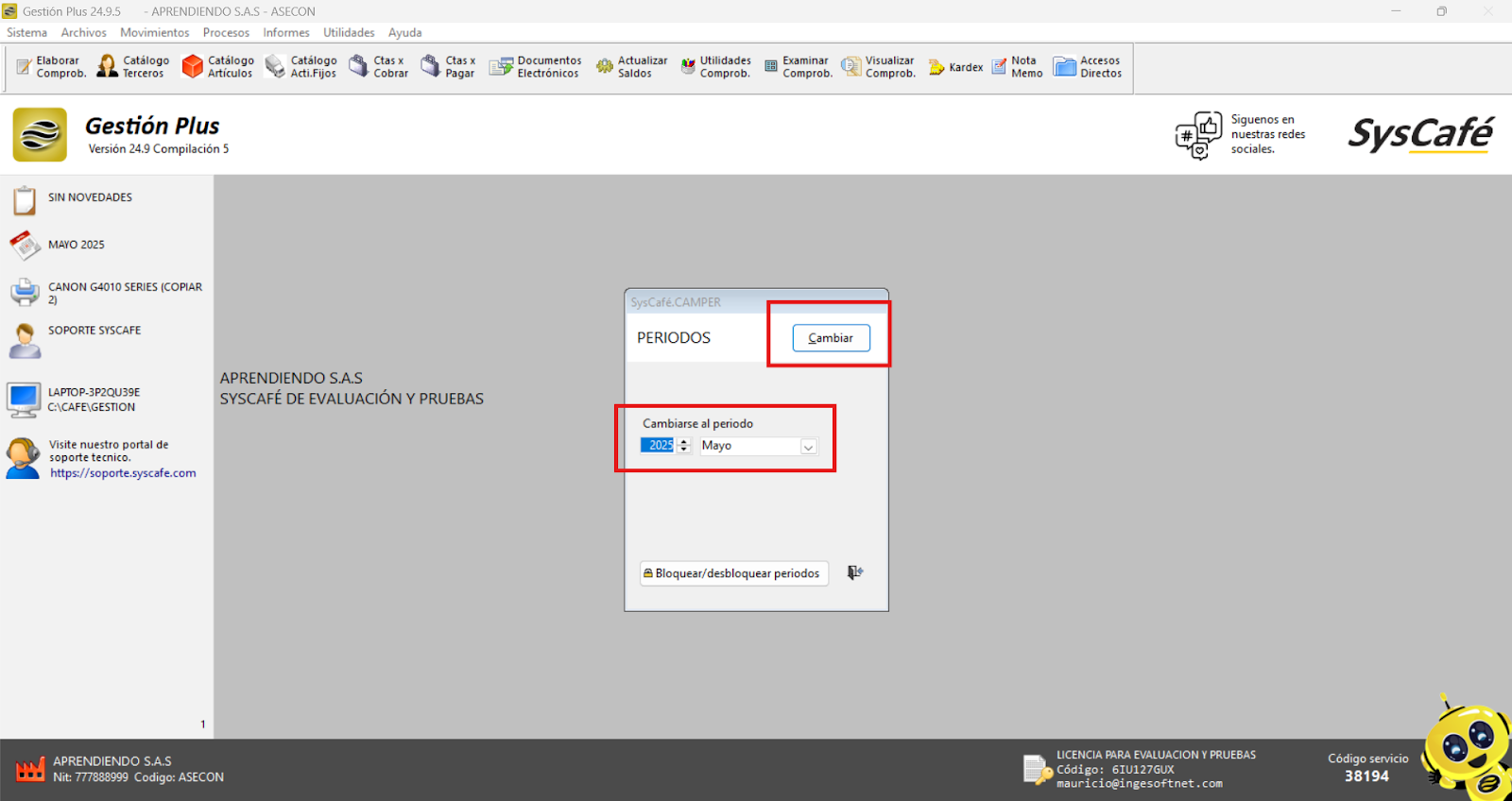This screenshot has height=801, width=1512.
Task: Open the Kardex tool
Action: [x=936, y=67]
